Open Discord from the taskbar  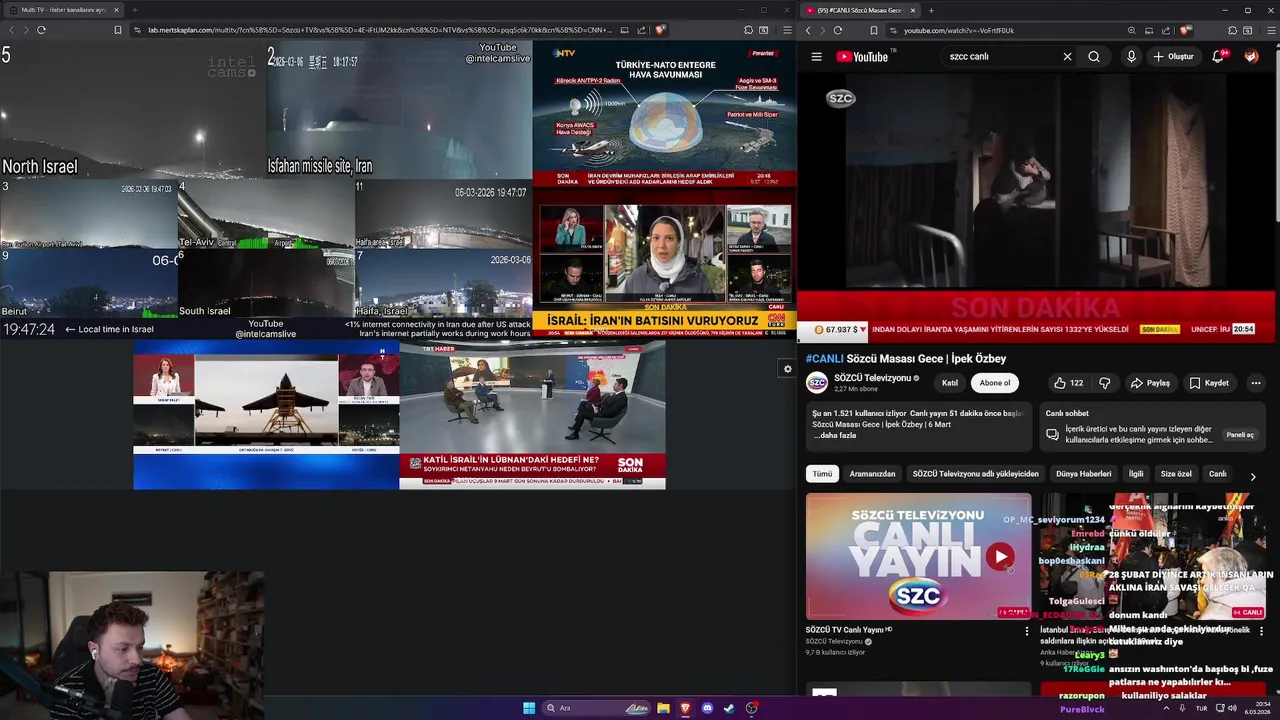707,708
